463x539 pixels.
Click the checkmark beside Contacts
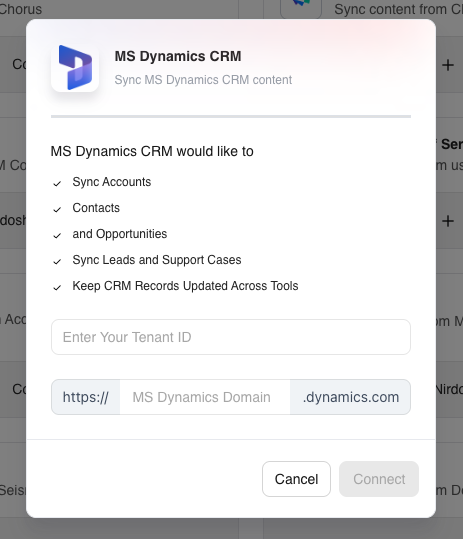[x=57, y=209]
